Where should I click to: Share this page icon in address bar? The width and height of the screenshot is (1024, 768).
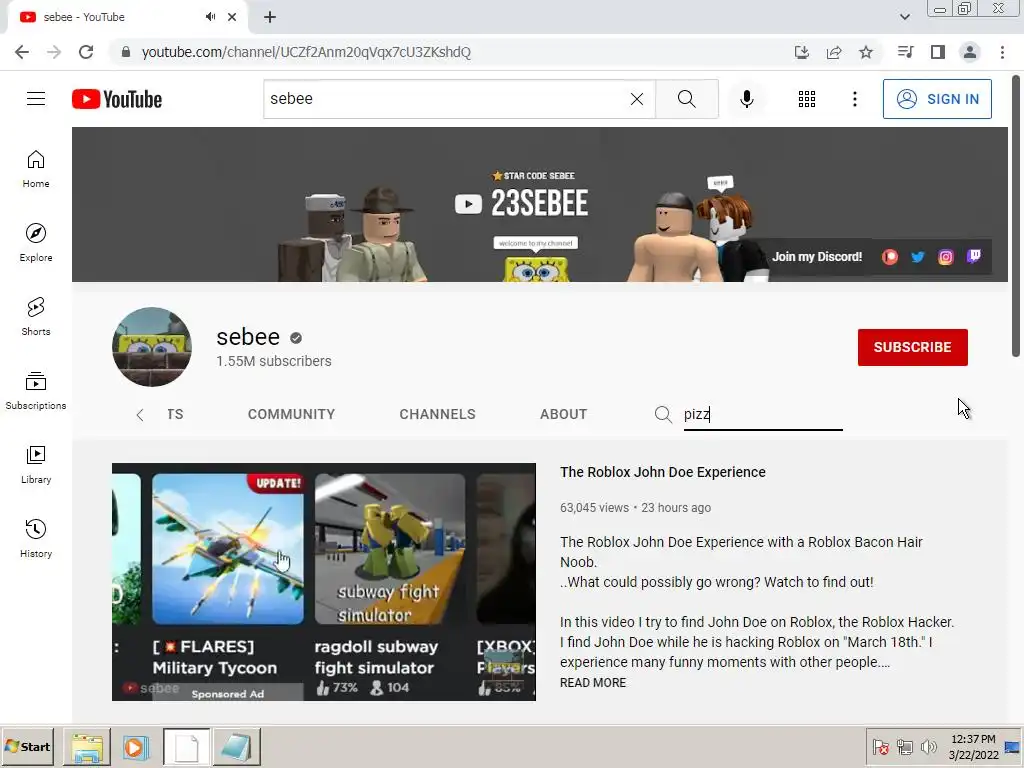(833, 52)
